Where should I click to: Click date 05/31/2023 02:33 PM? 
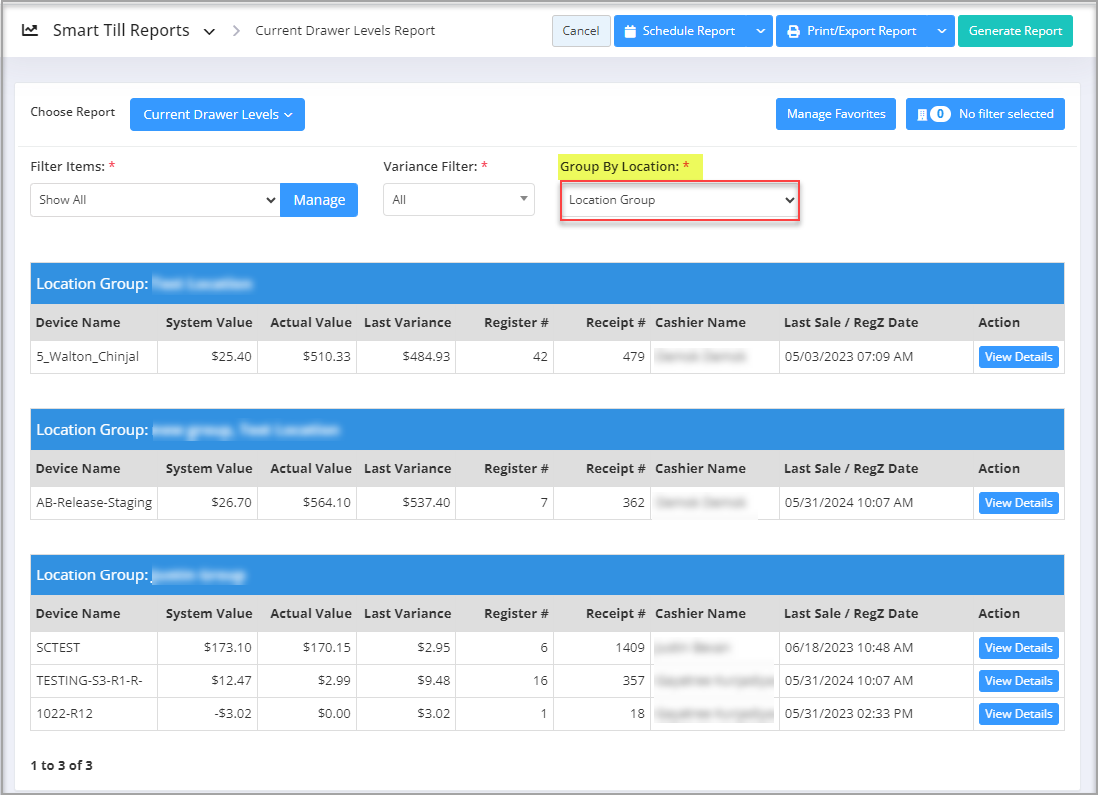point(849,714)
